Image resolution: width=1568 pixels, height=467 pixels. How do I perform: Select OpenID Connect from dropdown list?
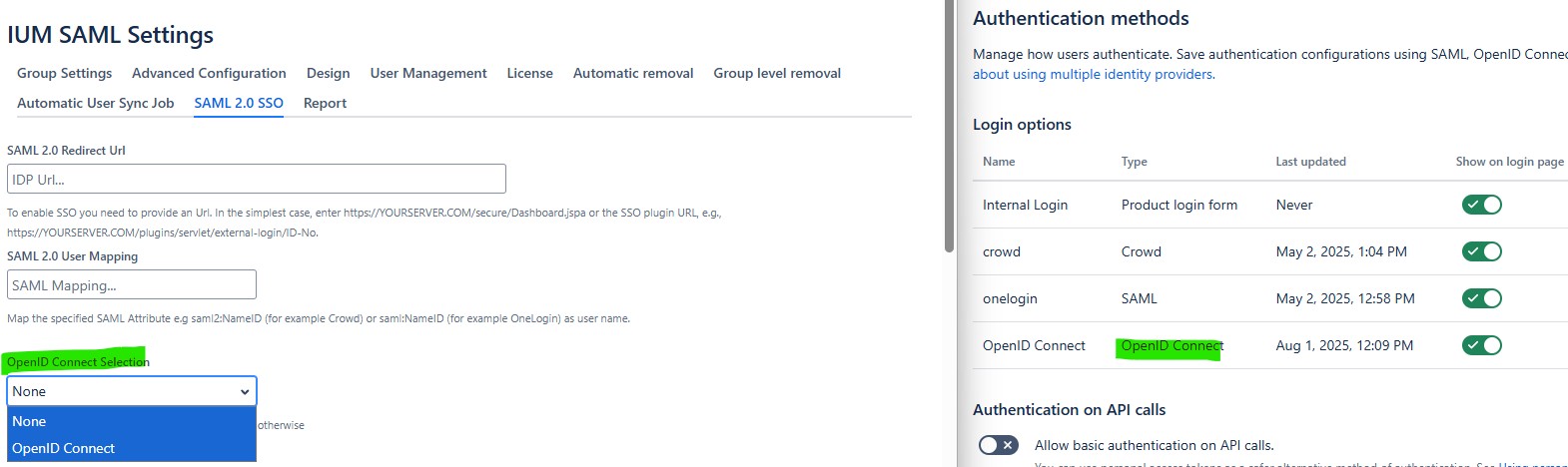click(x=132, y=448)
